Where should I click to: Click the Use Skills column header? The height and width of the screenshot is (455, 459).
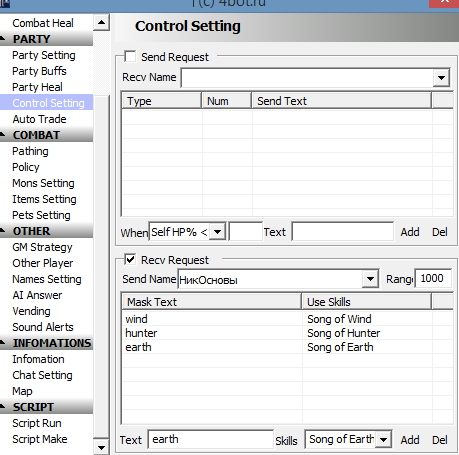tap(367, 302)
